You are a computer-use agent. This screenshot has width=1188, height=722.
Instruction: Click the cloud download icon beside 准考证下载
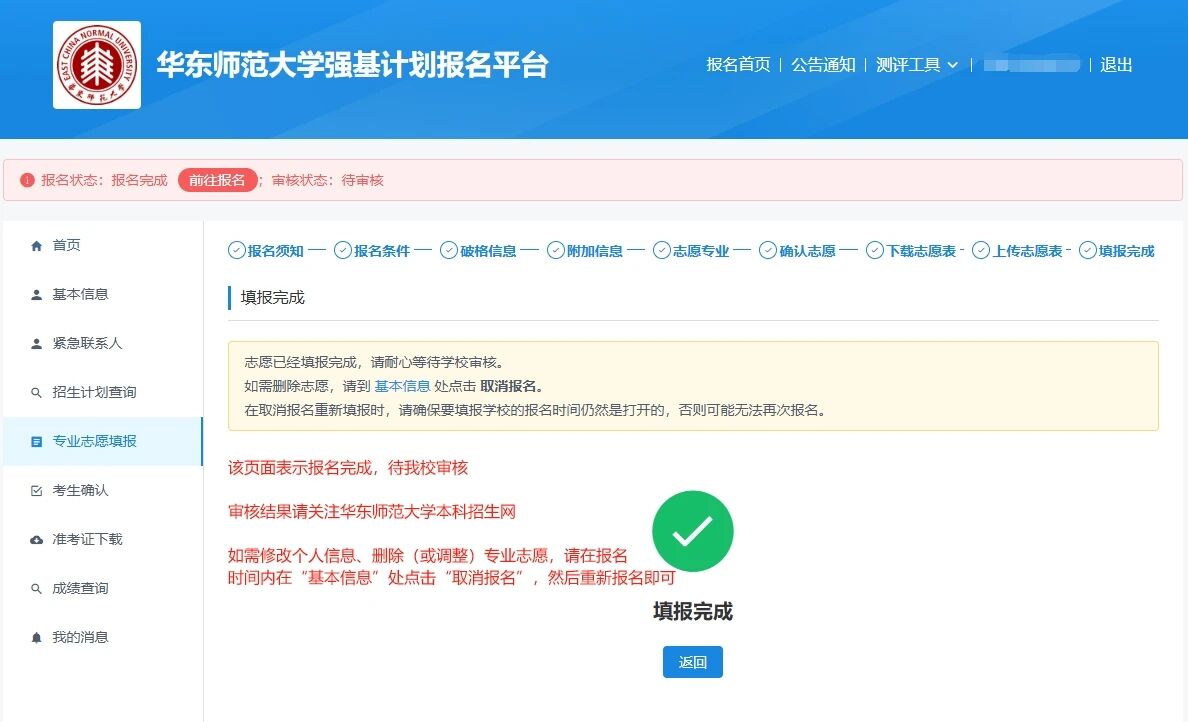(37, 540)
